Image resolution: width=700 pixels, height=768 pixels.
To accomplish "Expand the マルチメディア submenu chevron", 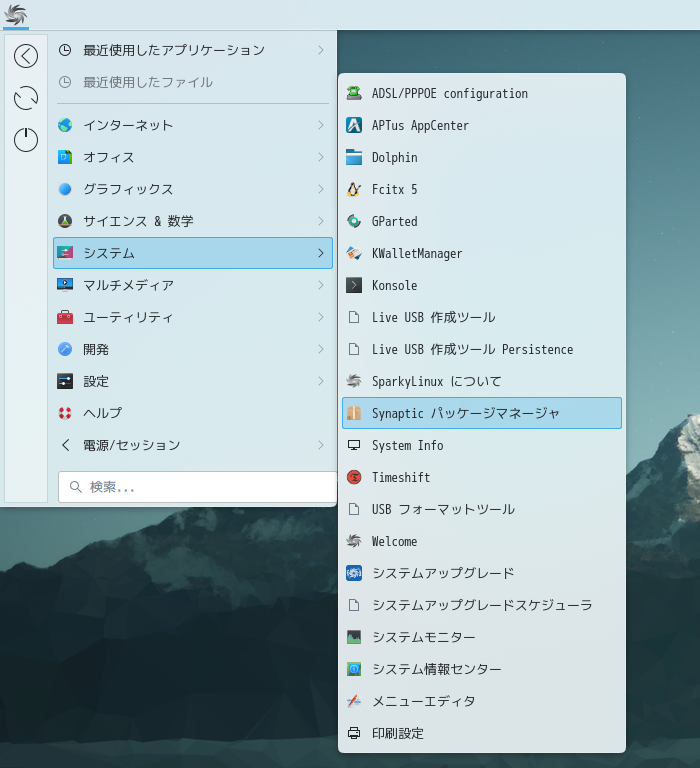I will [321, 285].
